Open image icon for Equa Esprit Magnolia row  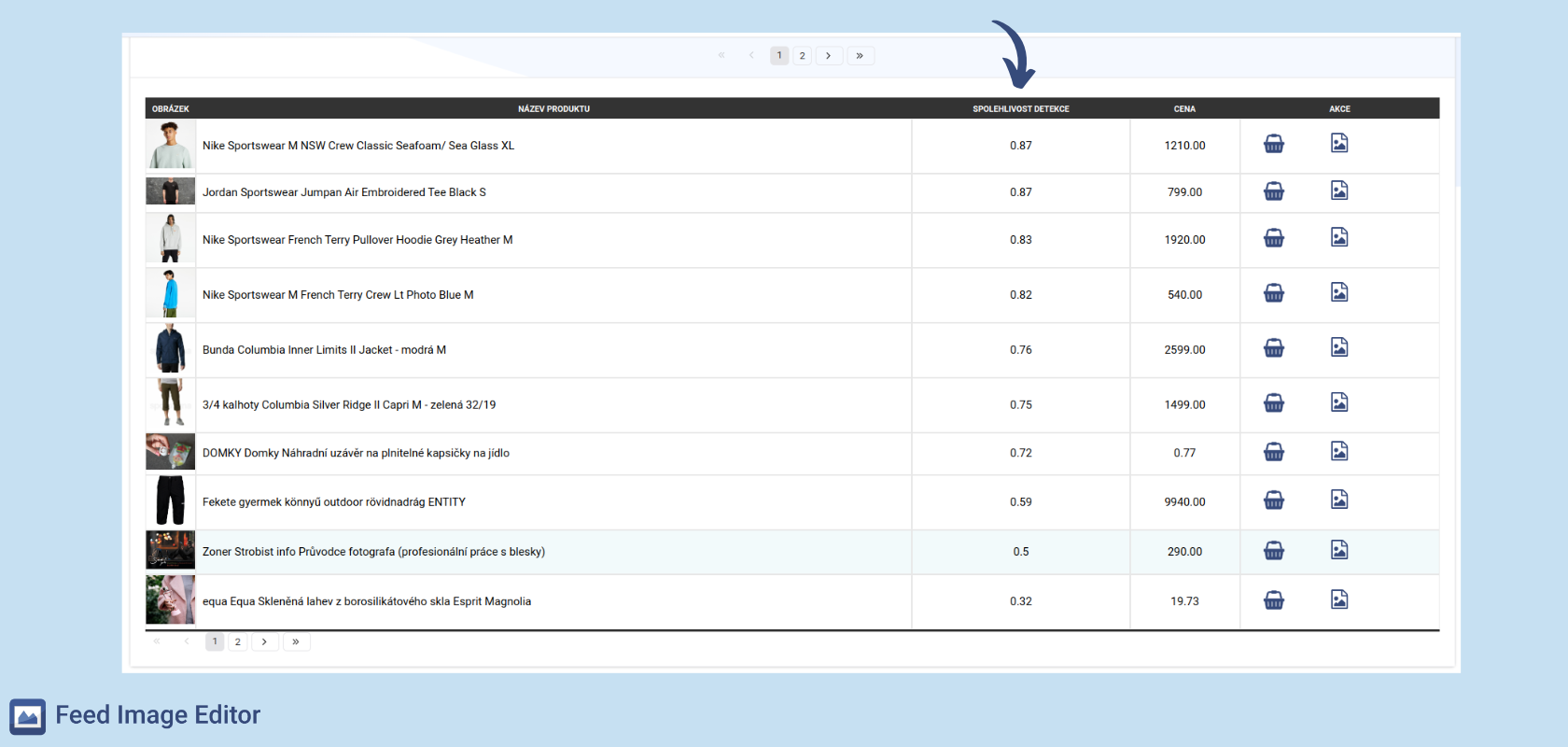pyautogui.click(x=1339, y=599)
